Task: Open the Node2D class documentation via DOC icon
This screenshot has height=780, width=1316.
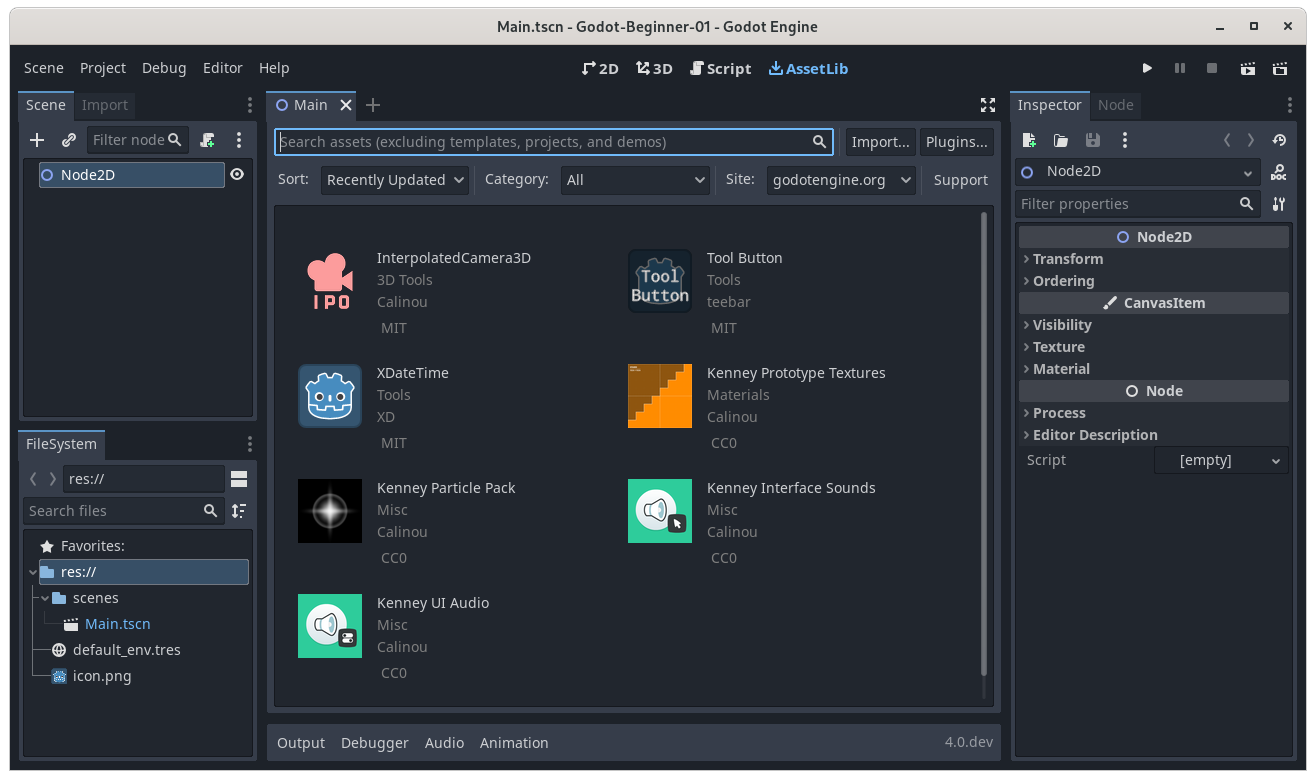Action: 1279,171
